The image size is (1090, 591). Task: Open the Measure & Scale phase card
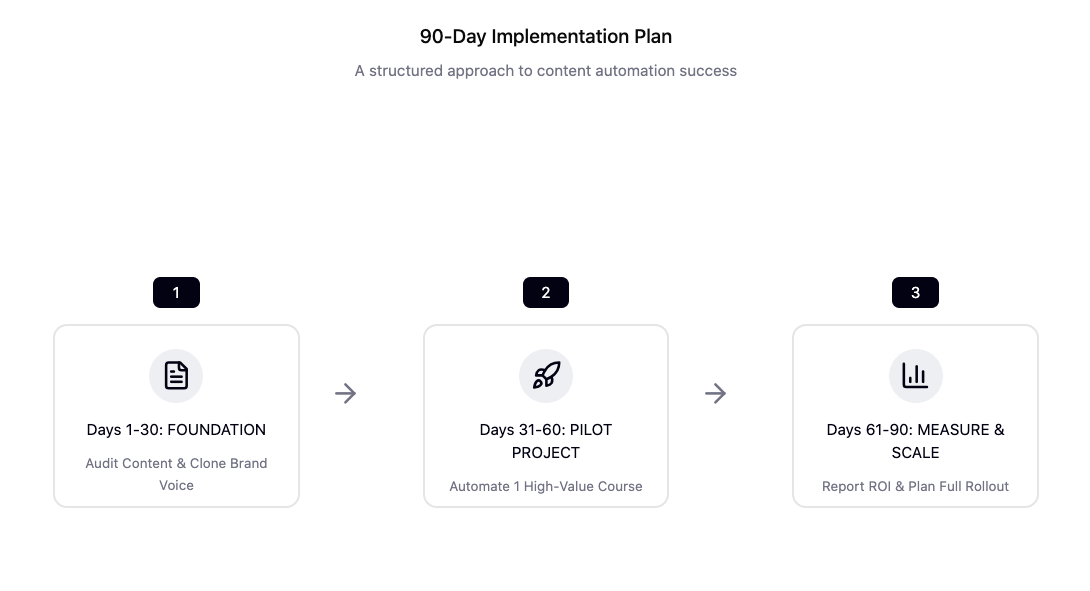tap(916, 416)
